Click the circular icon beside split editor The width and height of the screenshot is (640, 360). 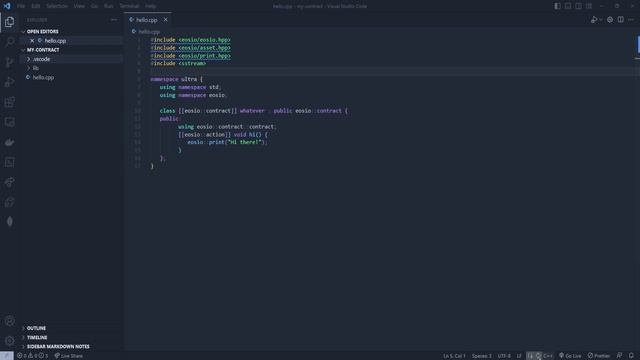pyautogui.click(x=610, y=20)
